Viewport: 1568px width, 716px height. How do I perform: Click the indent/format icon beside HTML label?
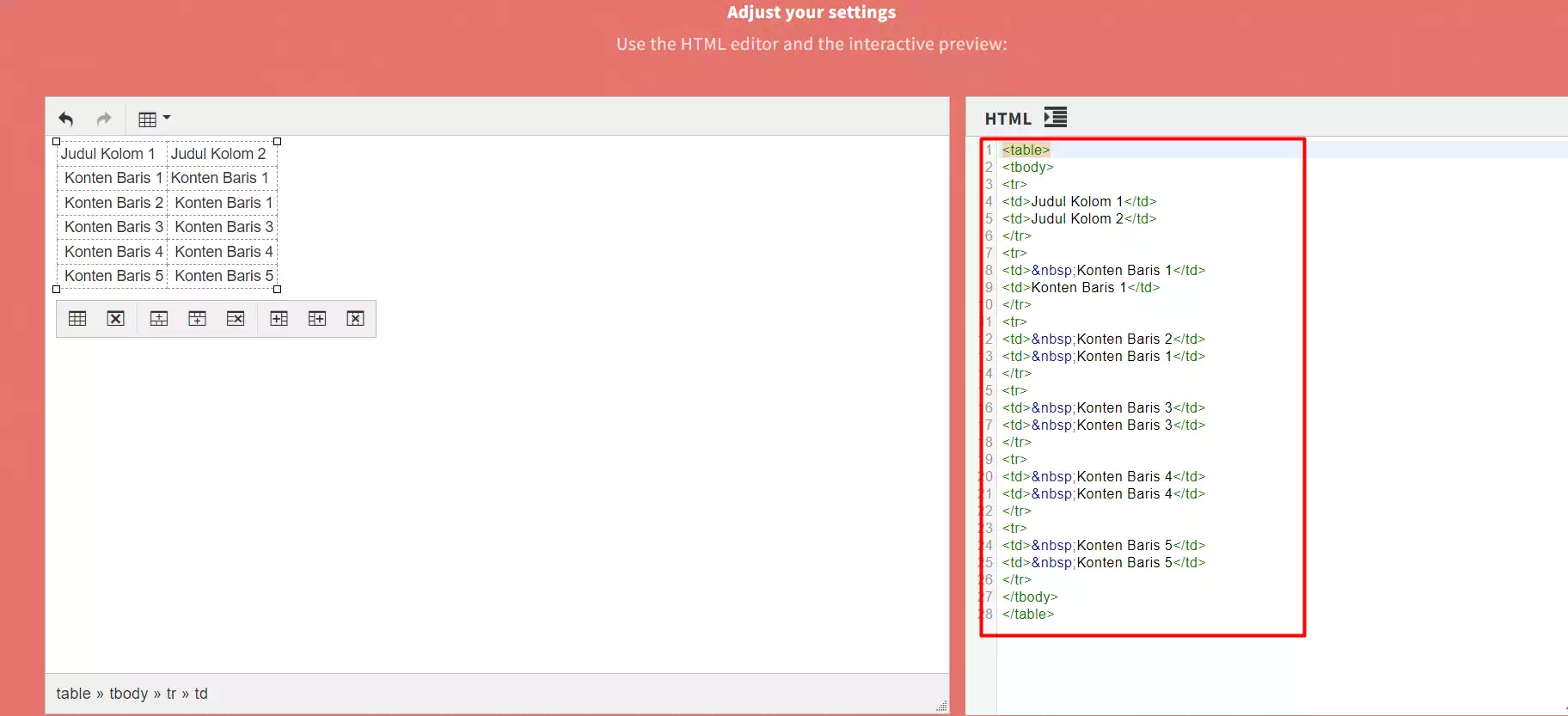coord(1056,117)
